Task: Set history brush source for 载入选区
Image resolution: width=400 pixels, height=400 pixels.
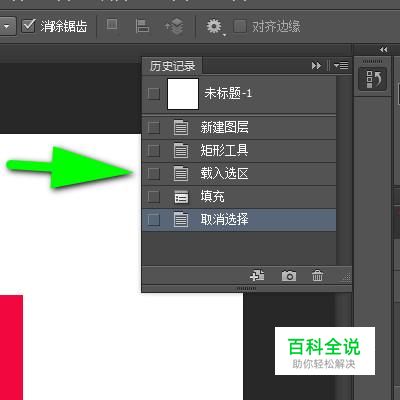Action: tap(153, 174)
